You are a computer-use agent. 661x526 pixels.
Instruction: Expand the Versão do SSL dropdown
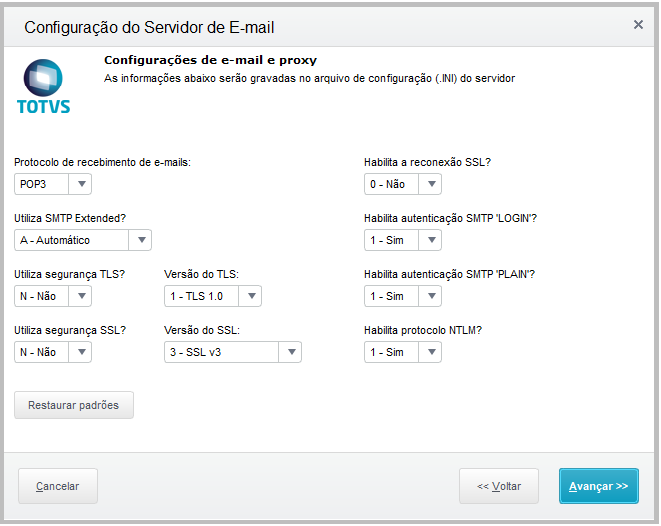[x=232, y=352]
